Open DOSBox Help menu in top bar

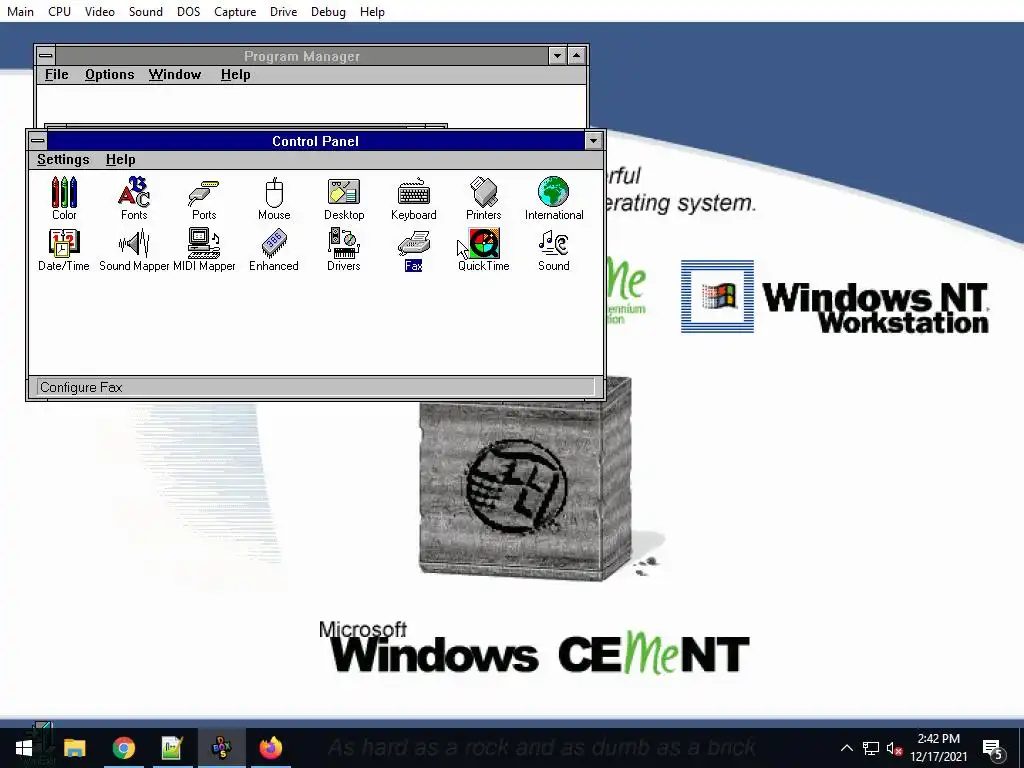(x=372, y=12)
